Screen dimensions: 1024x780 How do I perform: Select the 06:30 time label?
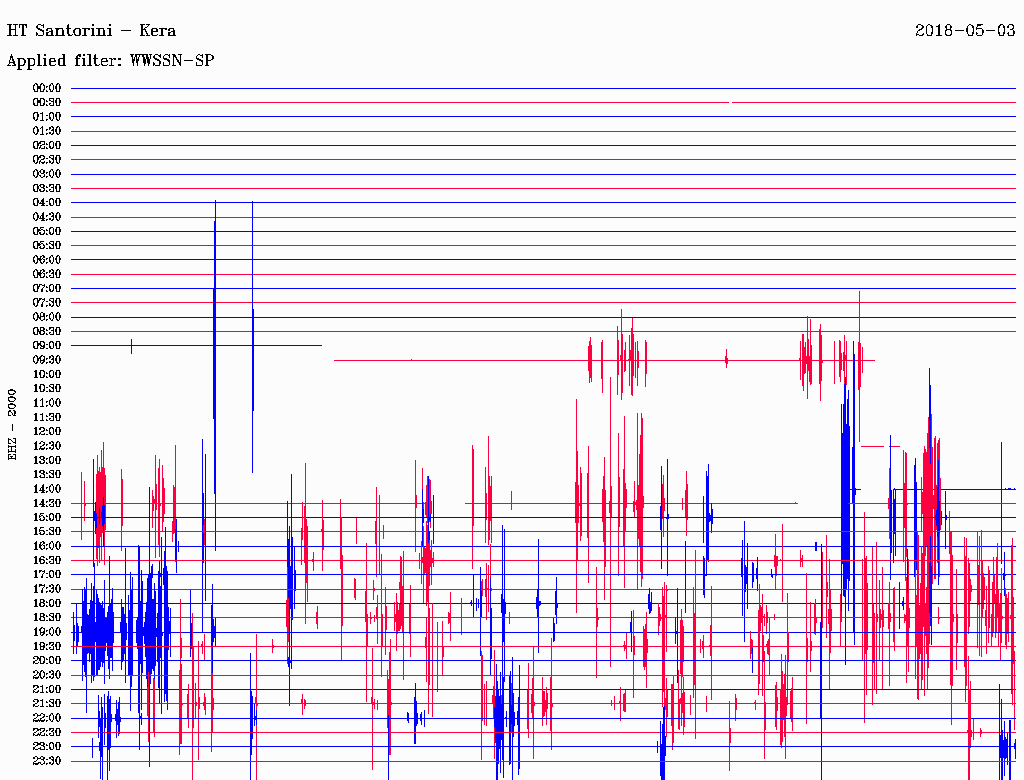pos(47,274)
